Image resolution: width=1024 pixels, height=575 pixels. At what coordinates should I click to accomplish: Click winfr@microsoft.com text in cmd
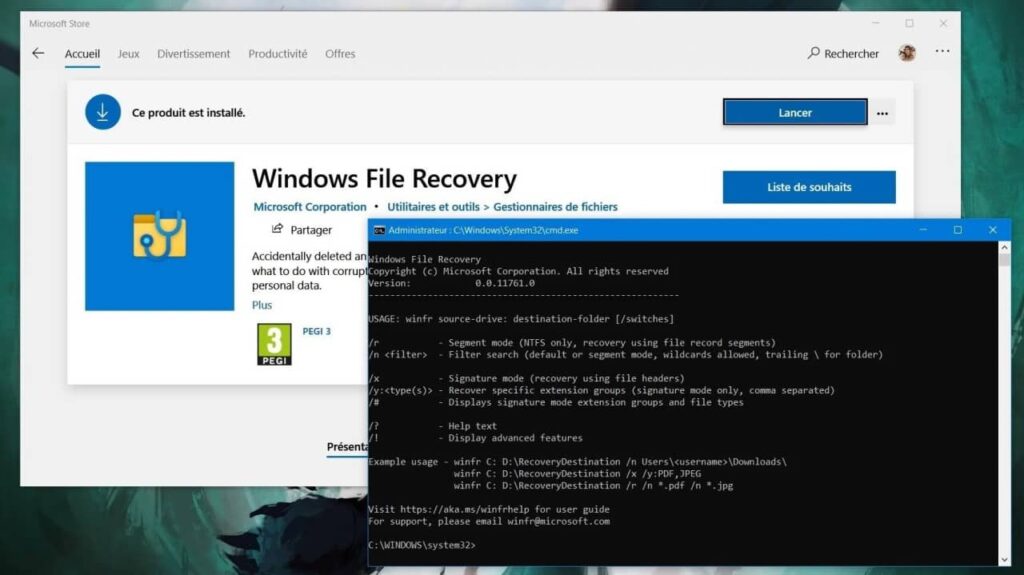(558, 521)
